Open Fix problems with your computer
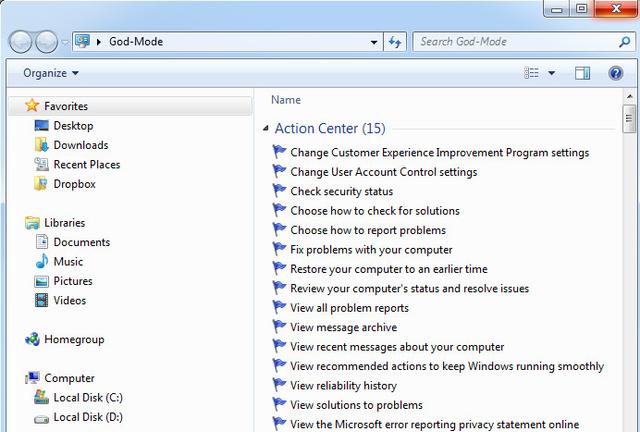 tap(371, 250)
